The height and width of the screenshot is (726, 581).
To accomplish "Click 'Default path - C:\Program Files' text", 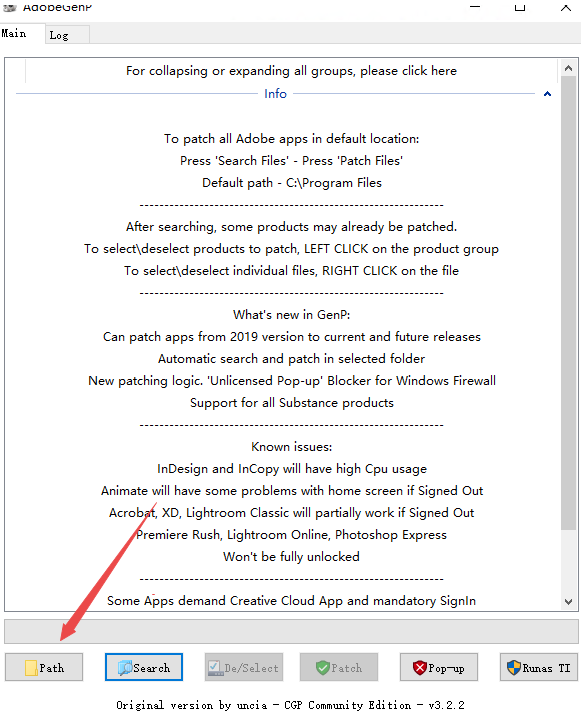I will coord(292,183).
